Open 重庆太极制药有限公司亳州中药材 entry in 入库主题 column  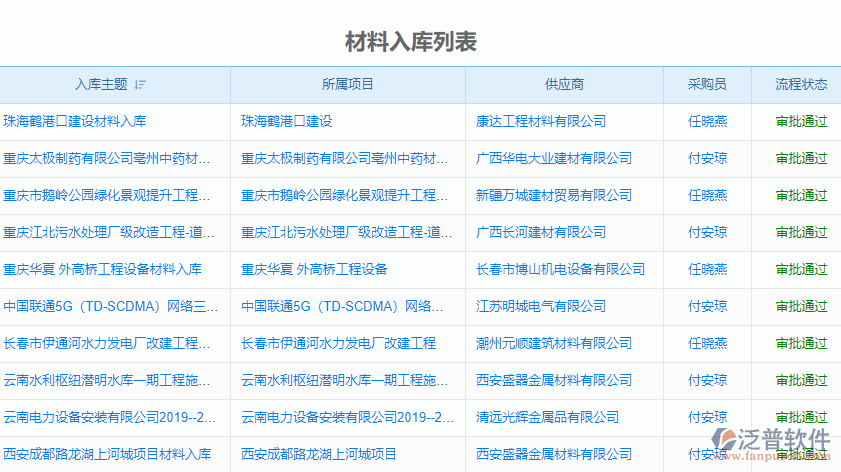tap(107, 159)
